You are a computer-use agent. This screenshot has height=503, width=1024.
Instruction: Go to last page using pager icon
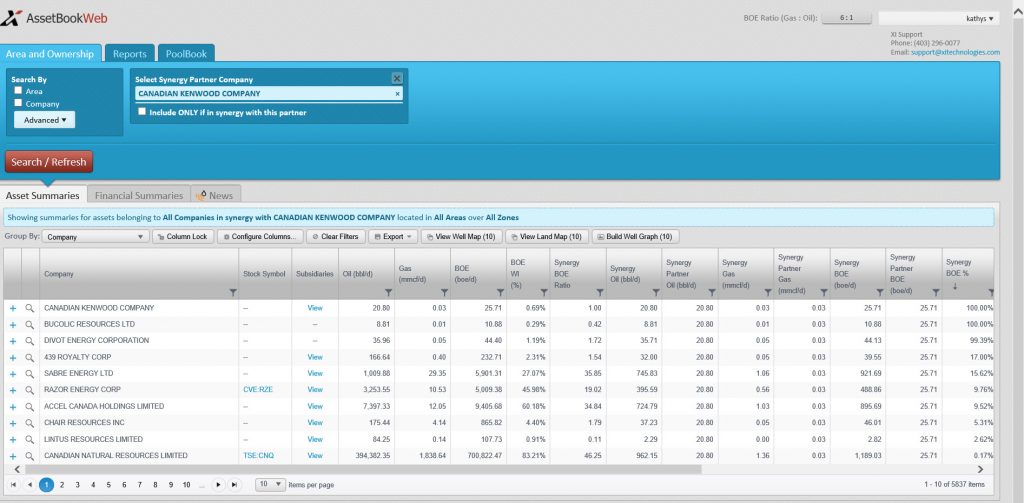click(x=234, y=485)
